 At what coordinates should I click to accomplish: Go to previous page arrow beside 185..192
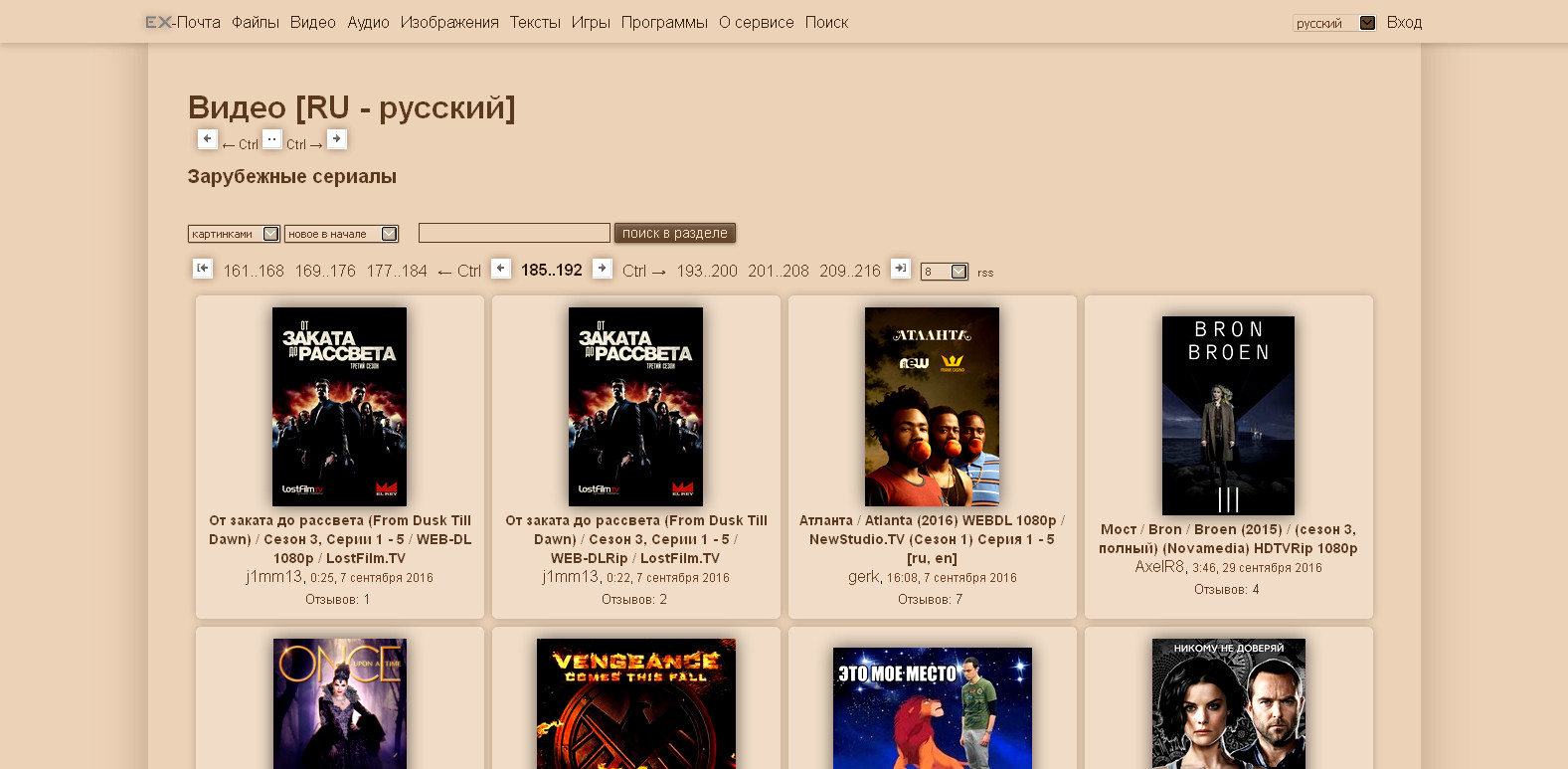[x=501, y=269]
